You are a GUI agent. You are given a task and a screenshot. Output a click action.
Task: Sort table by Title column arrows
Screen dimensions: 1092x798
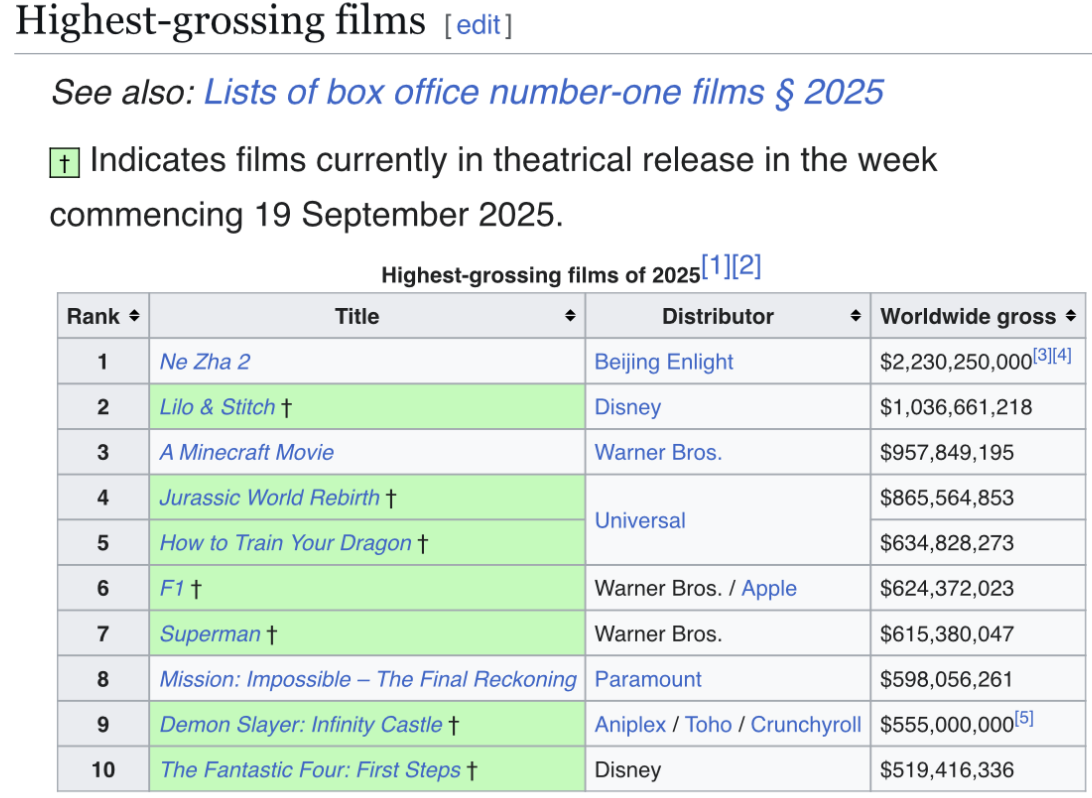pos(570,315)
